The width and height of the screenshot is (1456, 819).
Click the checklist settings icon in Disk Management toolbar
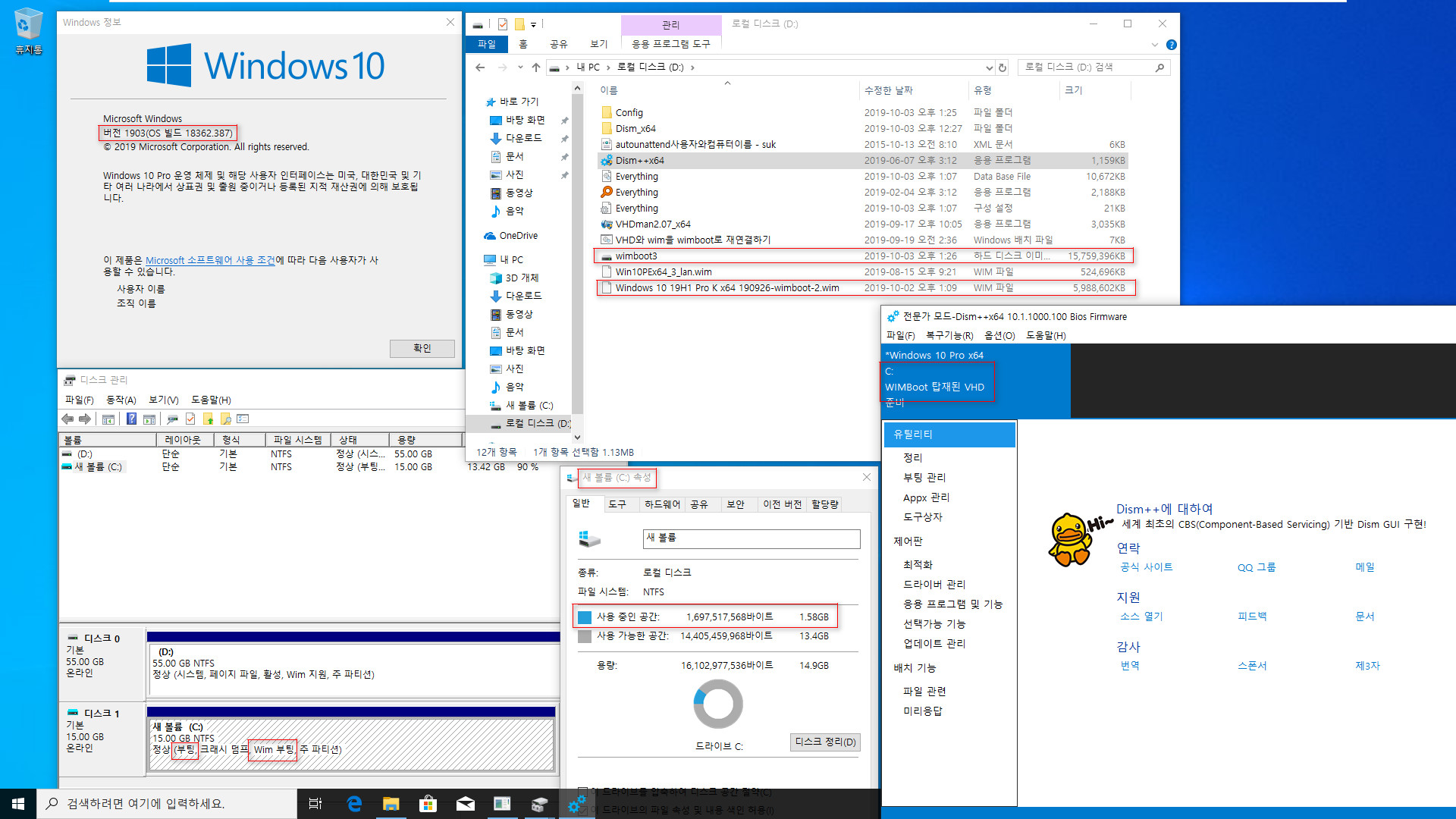tap(243, 419)
